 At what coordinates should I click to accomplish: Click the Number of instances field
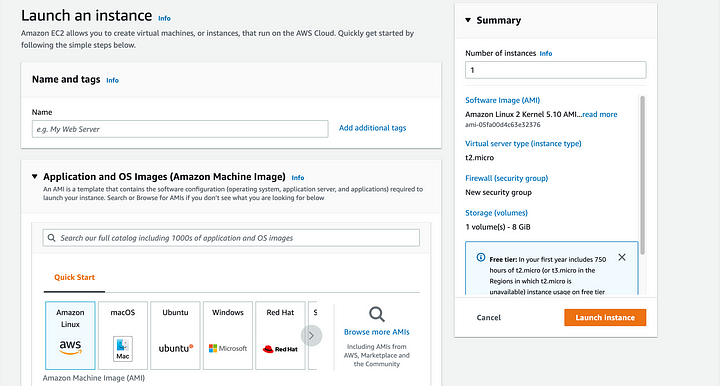click(x=556, y=70)
